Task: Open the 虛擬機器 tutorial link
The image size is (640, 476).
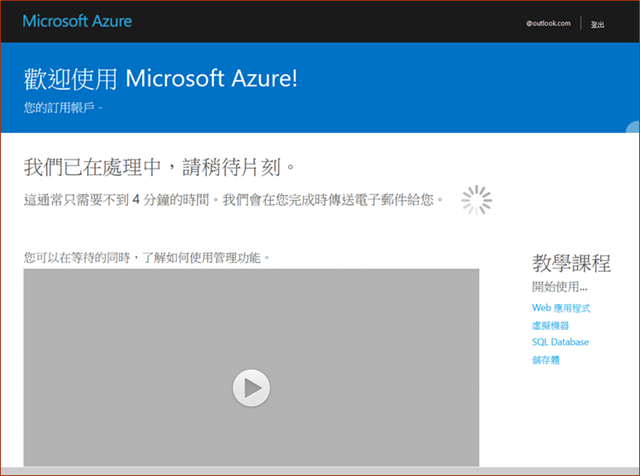Action: click(550, 325)
